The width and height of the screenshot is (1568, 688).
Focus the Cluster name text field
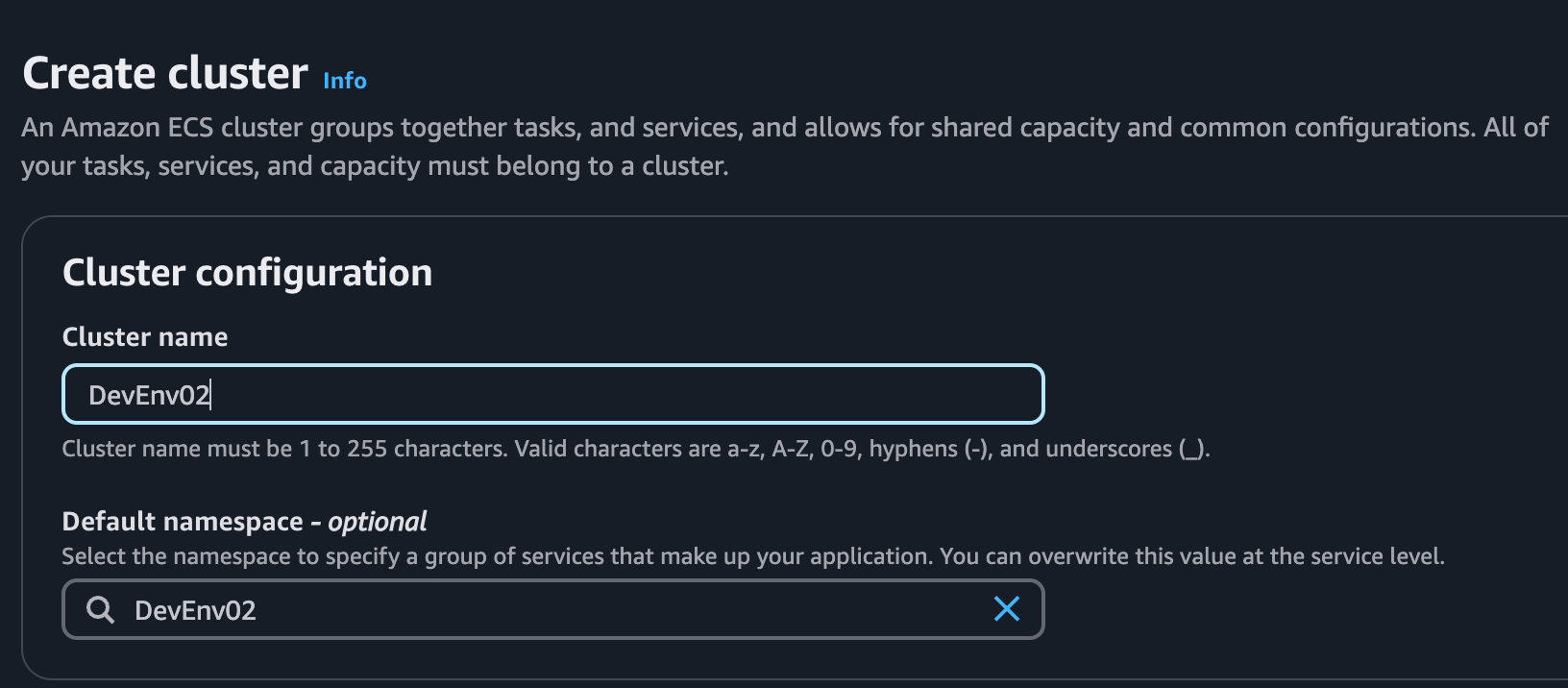552,395
